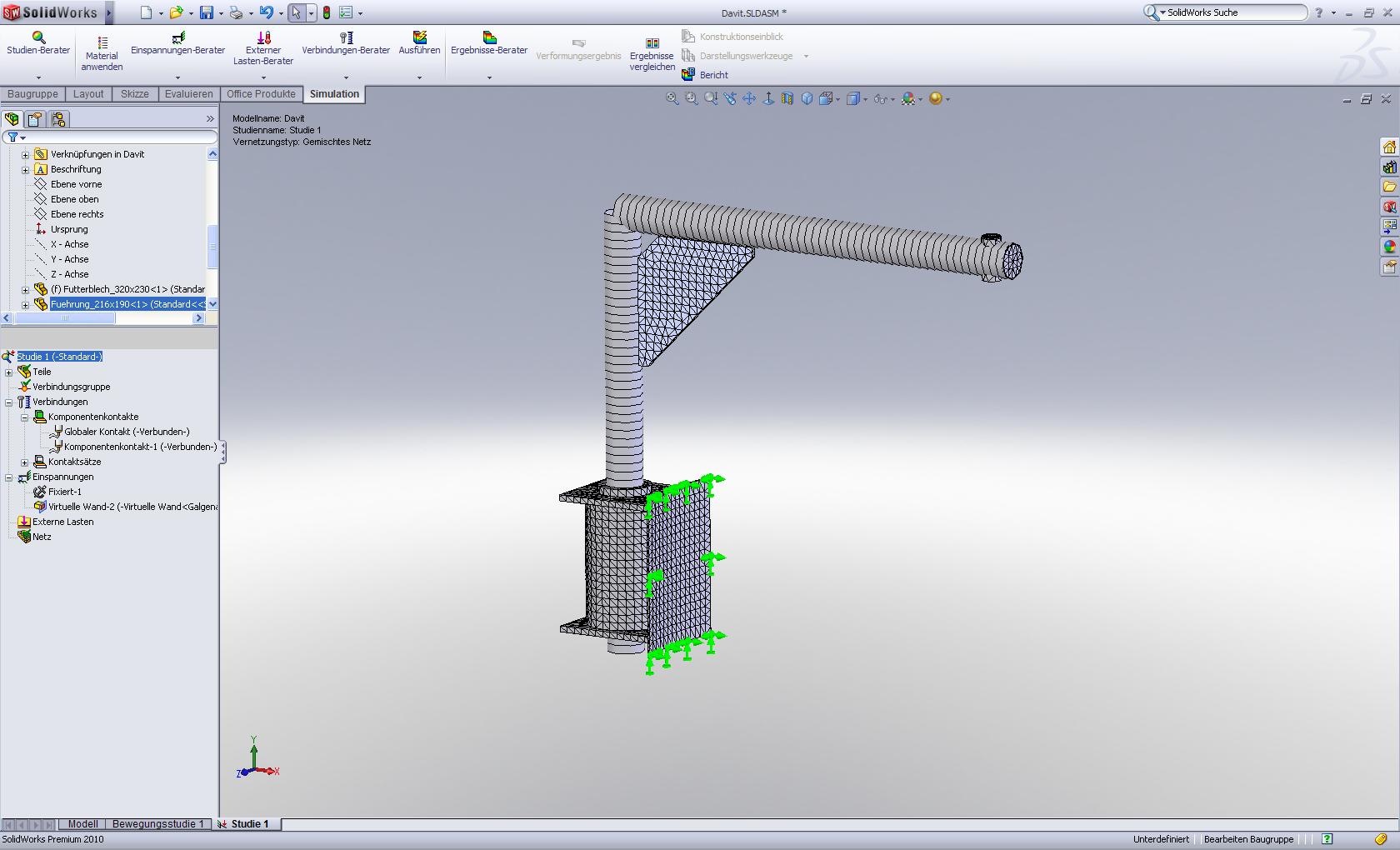Expand the Teile tree node
This screenshot has height=850, width=1400.
(9, 372)
